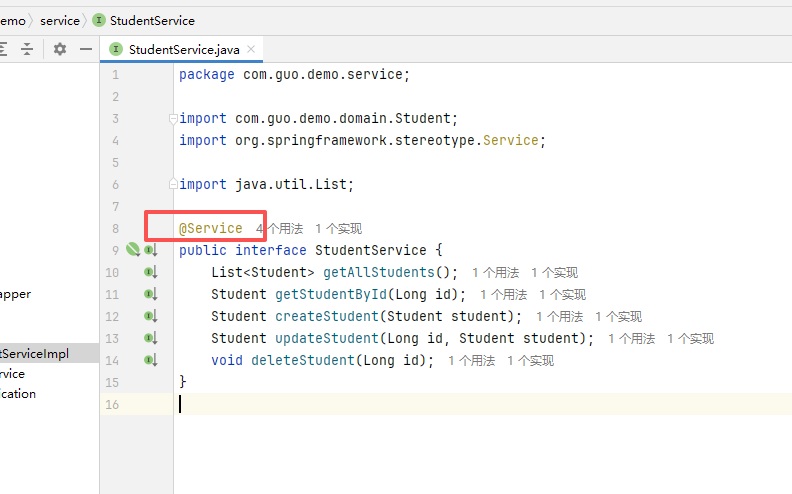Screen dimensions: 792x494
Task: Click the 'service' breadcrumb item
Action: pyautogui.click(x=59, y=20)
